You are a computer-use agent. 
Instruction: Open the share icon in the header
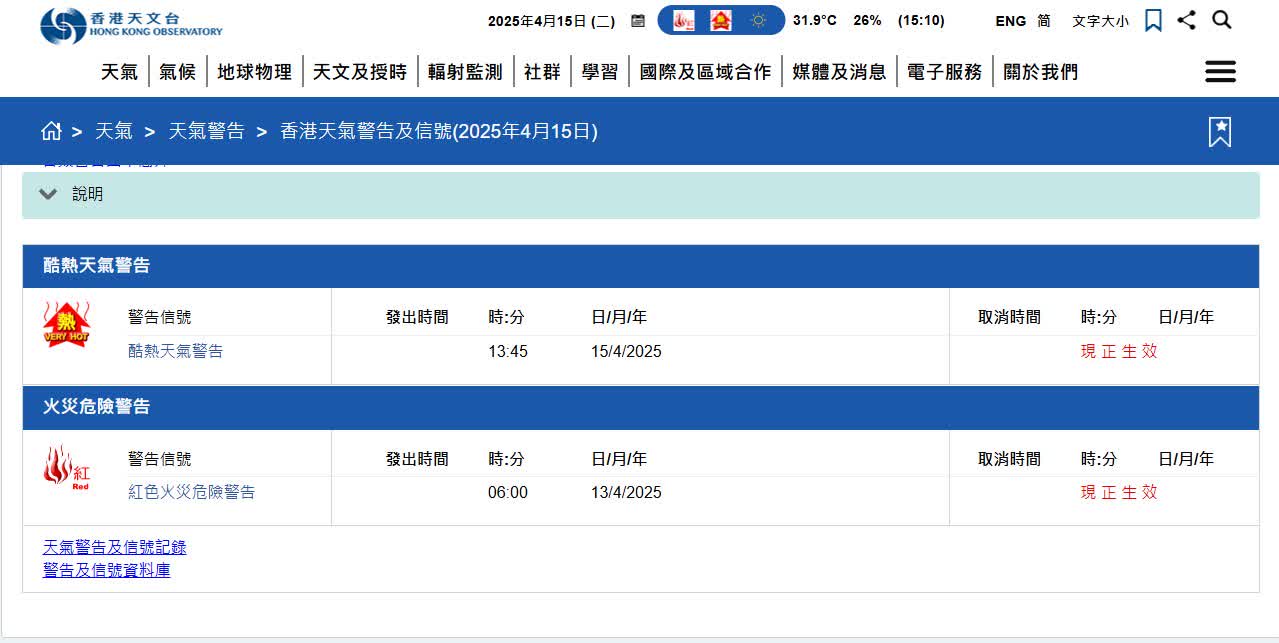pyautogui.click(x=1186, y=20)
